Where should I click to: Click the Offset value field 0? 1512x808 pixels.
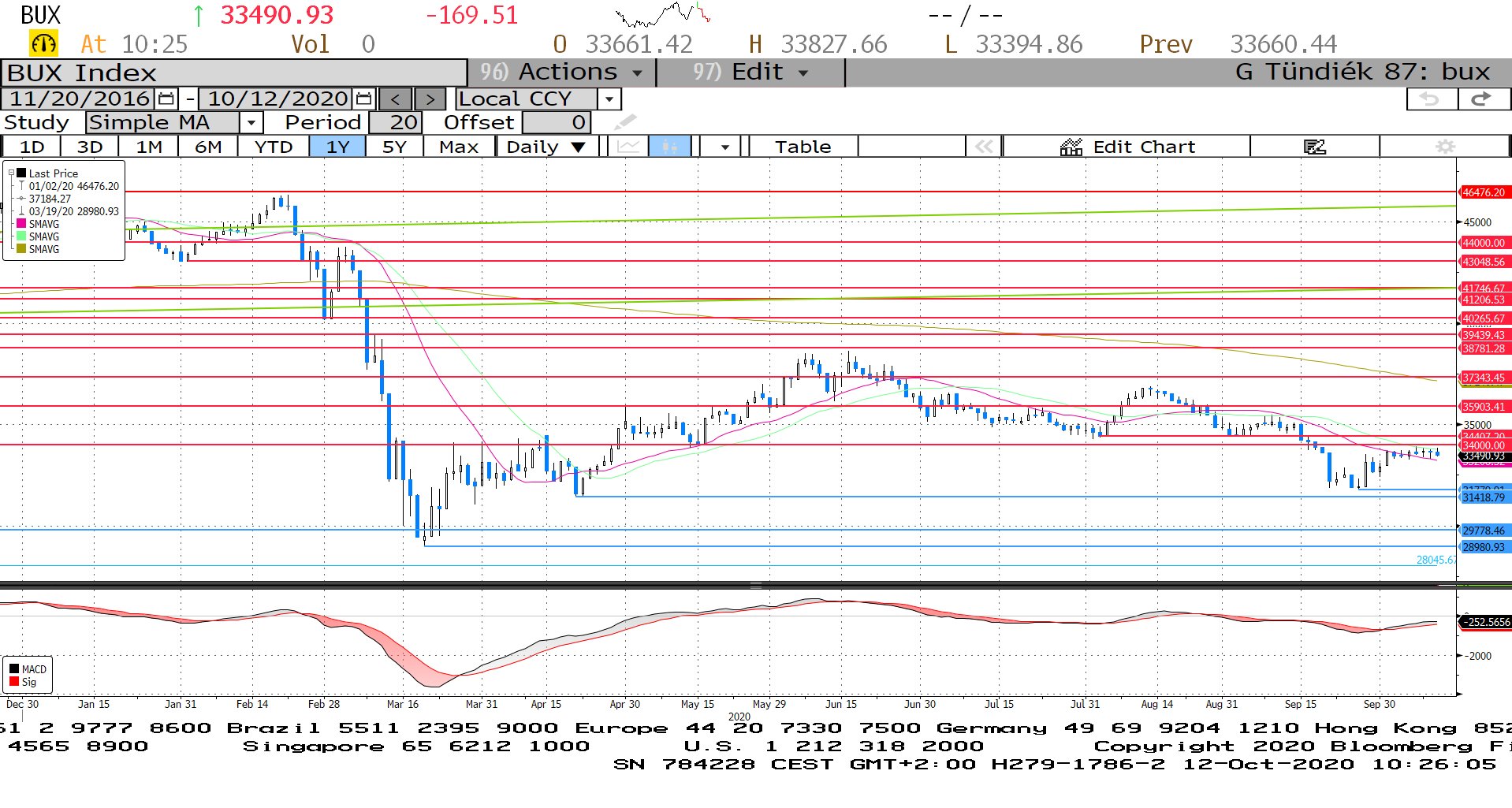pos(556,122)
